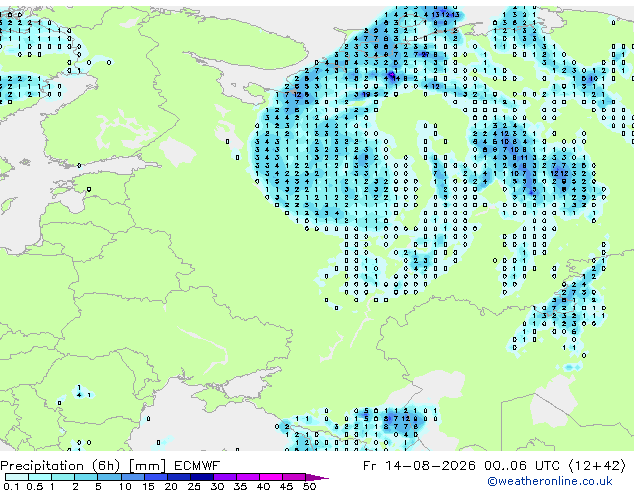
Task: Click the '(12+42)' model run label
Action: 597,466
